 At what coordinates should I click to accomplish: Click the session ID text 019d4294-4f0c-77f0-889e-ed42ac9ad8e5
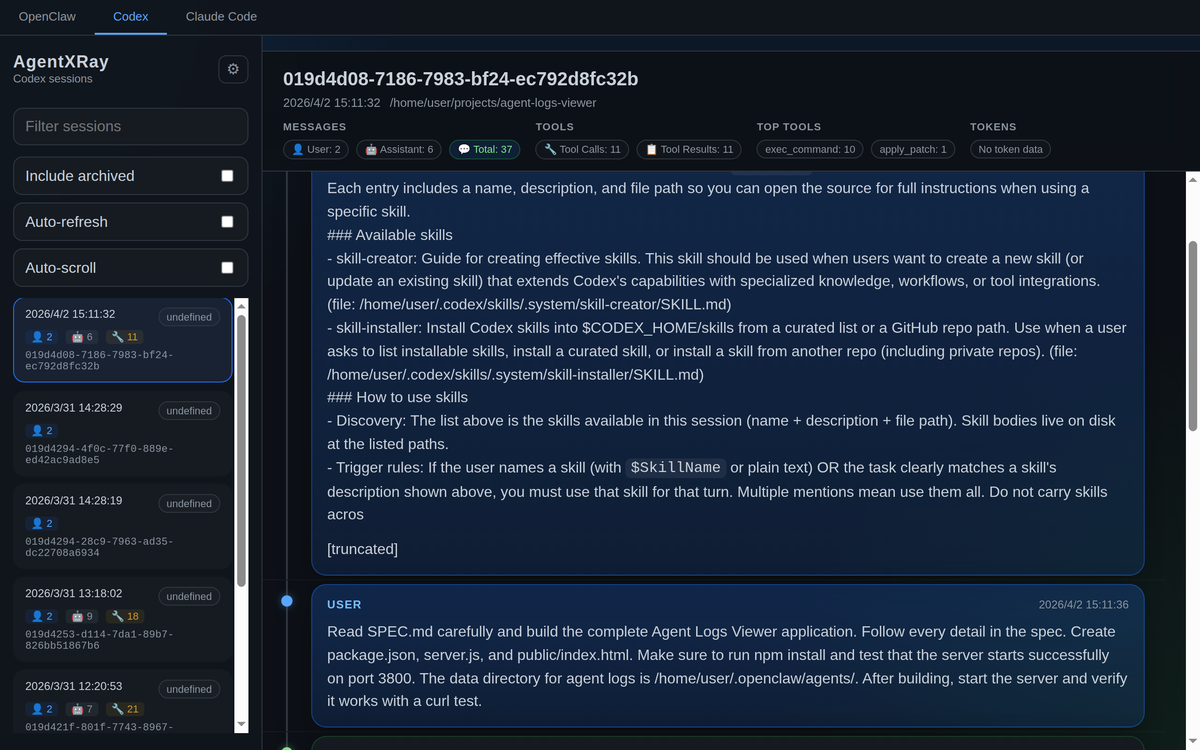click(99, 454)
